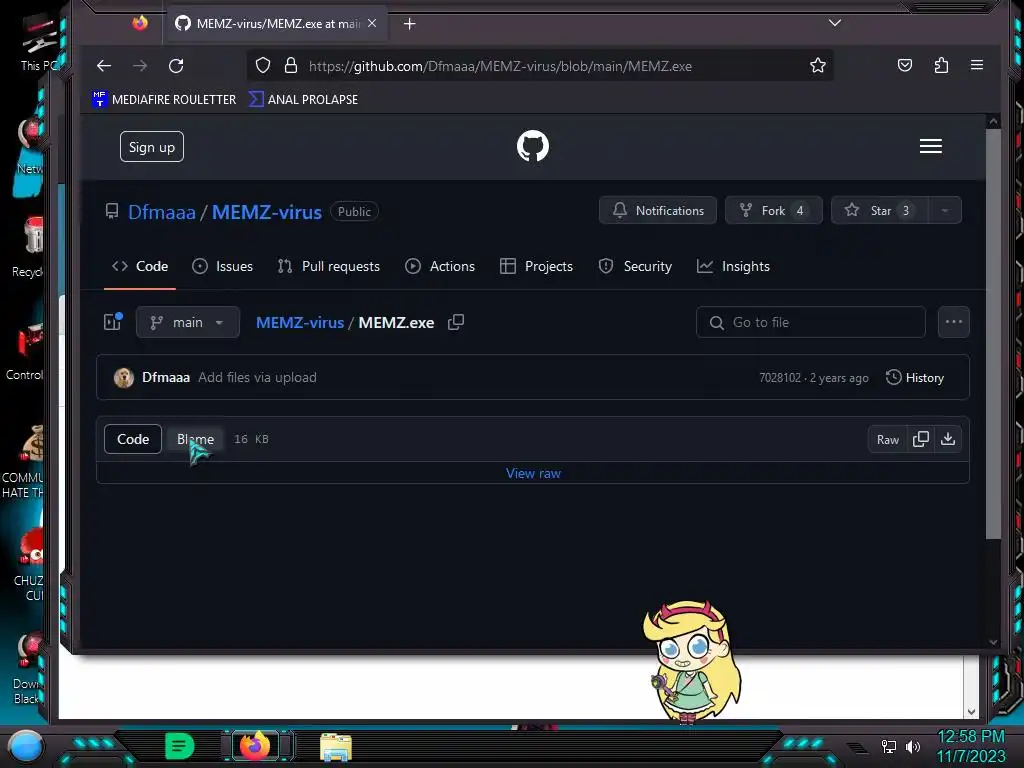Open more file actions ellipsis menu

[x=953, y=322]
